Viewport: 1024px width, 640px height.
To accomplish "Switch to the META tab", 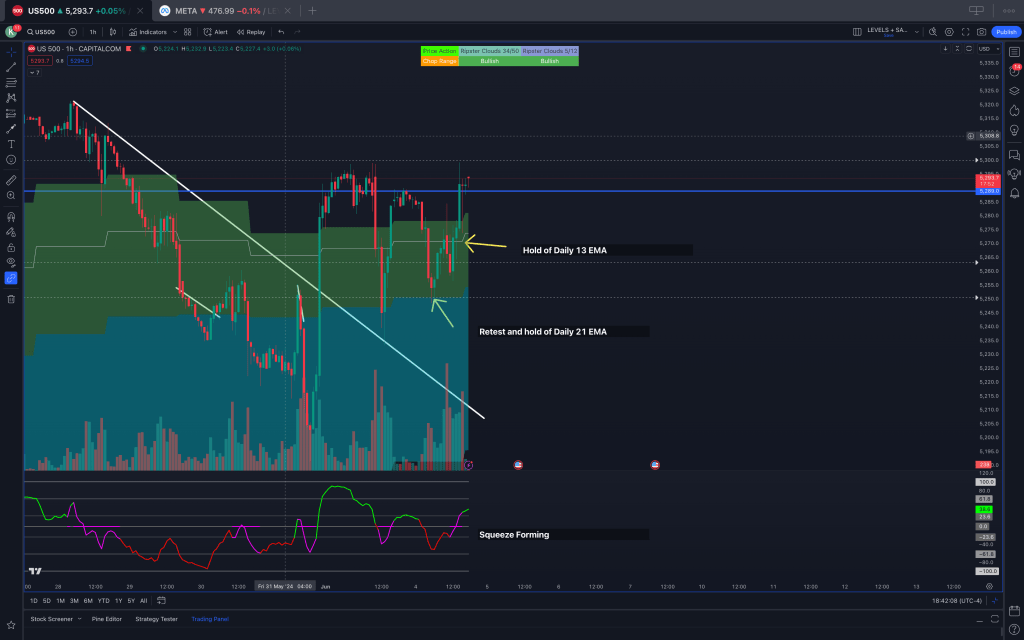I will tap(209, 10).
